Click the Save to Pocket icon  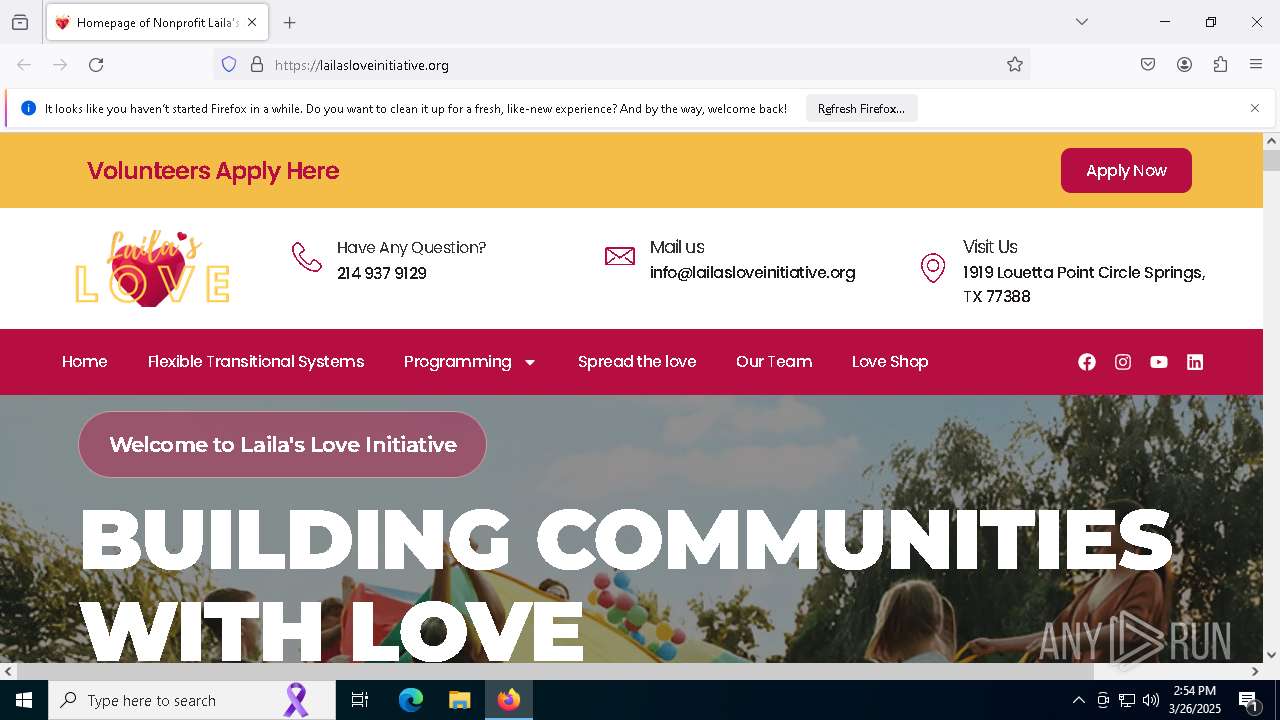point(1148,65)
